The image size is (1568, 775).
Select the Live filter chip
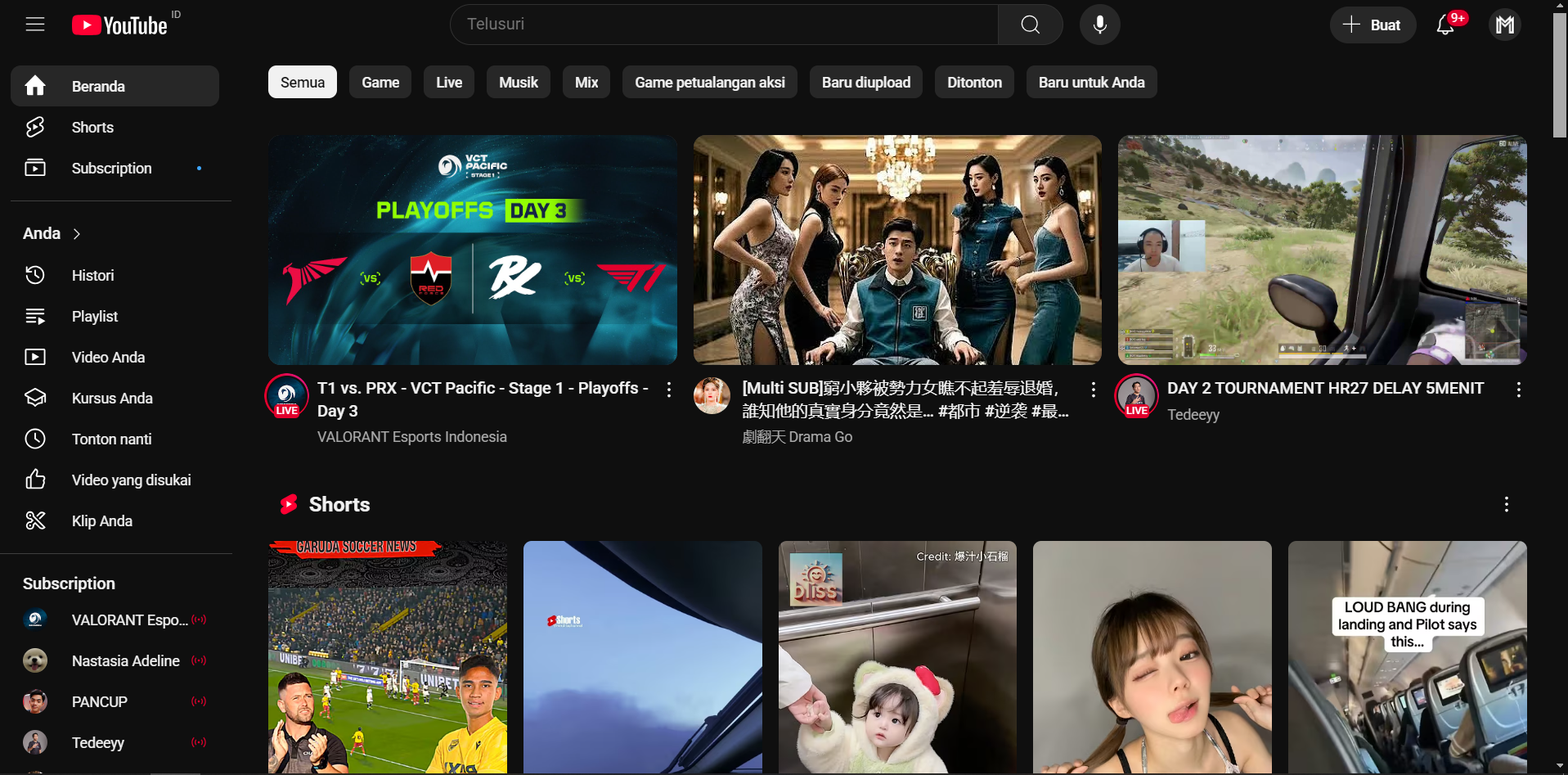pos(449,82)
